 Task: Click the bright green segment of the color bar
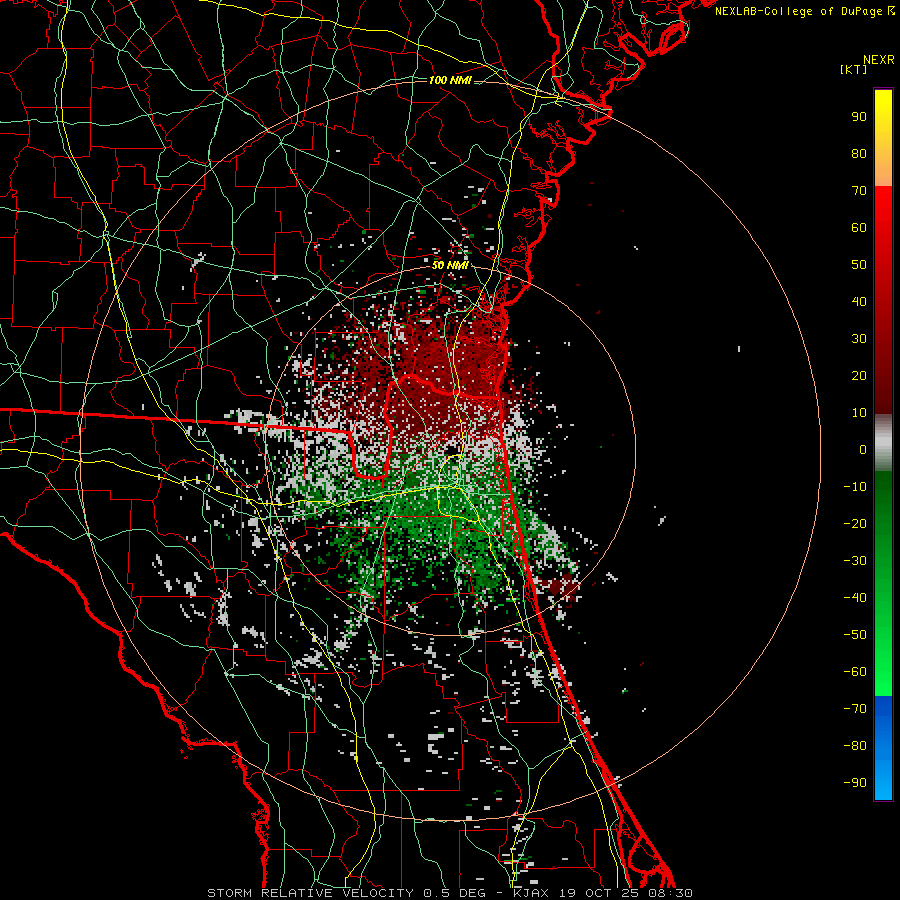(x=883, y=584)
